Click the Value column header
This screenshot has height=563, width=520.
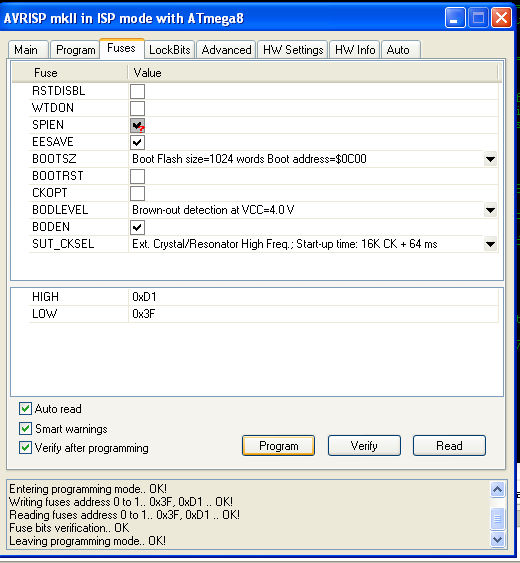click(313, 73)
